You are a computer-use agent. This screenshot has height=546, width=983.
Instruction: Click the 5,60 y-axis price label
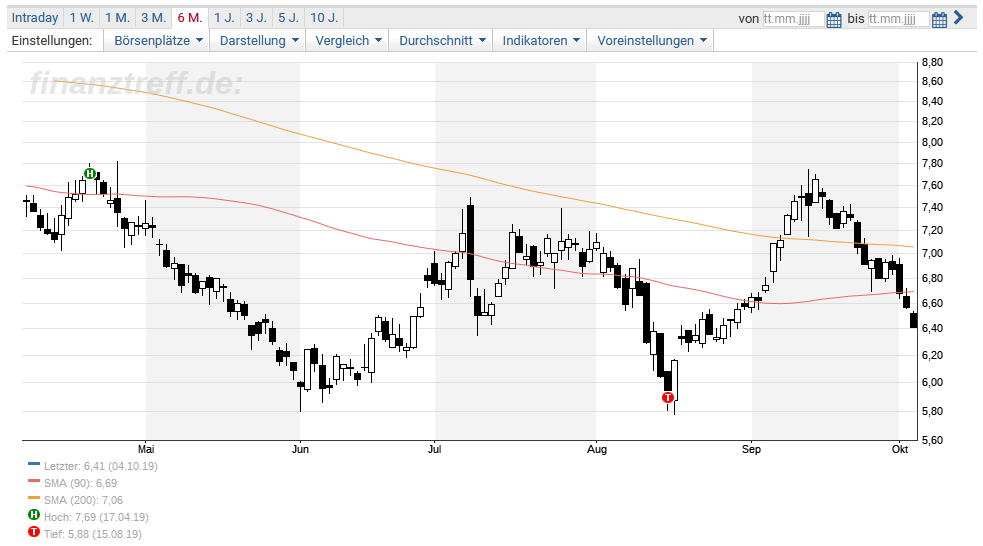932,440
